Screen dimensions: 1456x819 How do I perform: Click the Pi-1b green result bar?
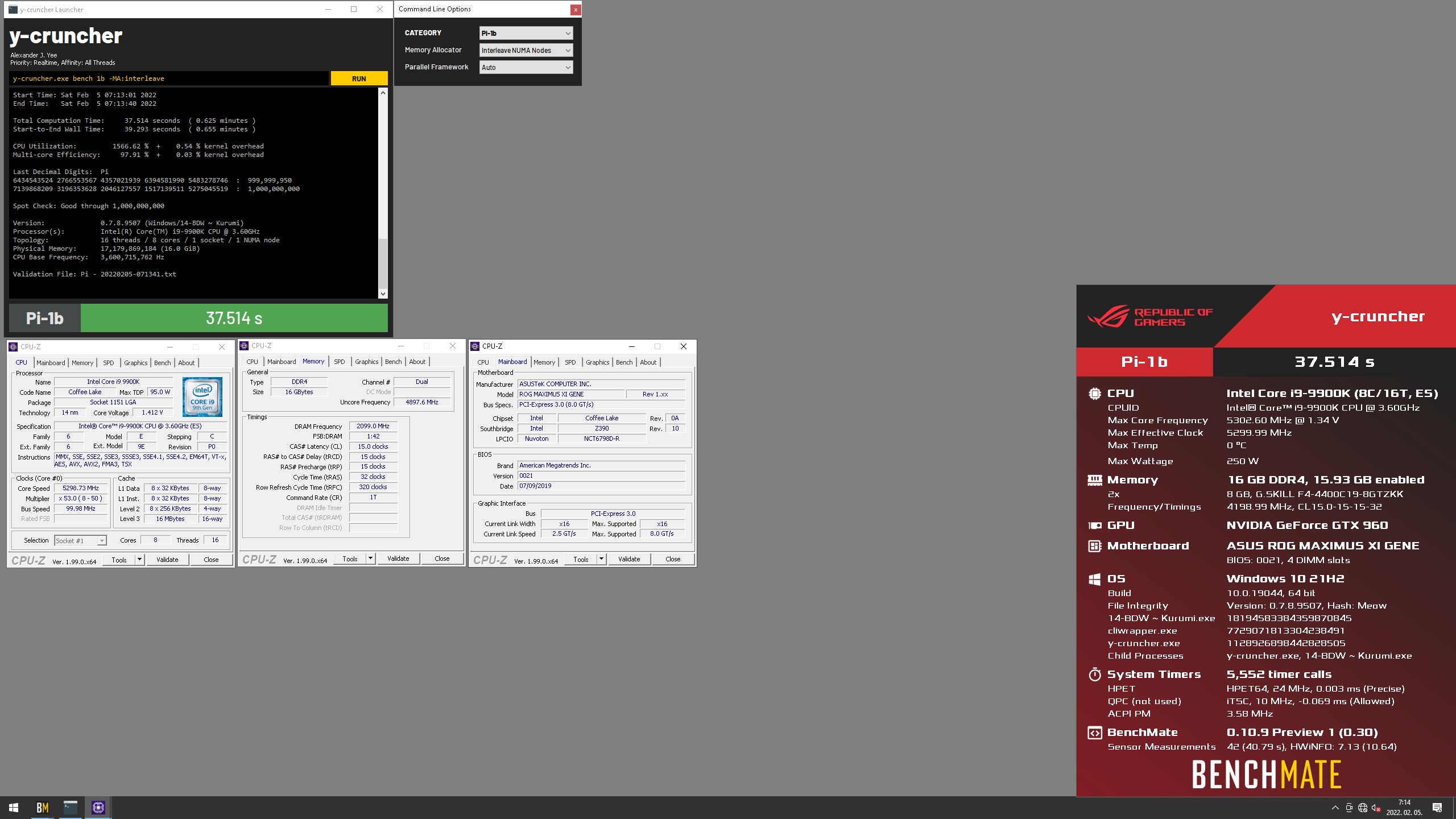click(234, 318)
